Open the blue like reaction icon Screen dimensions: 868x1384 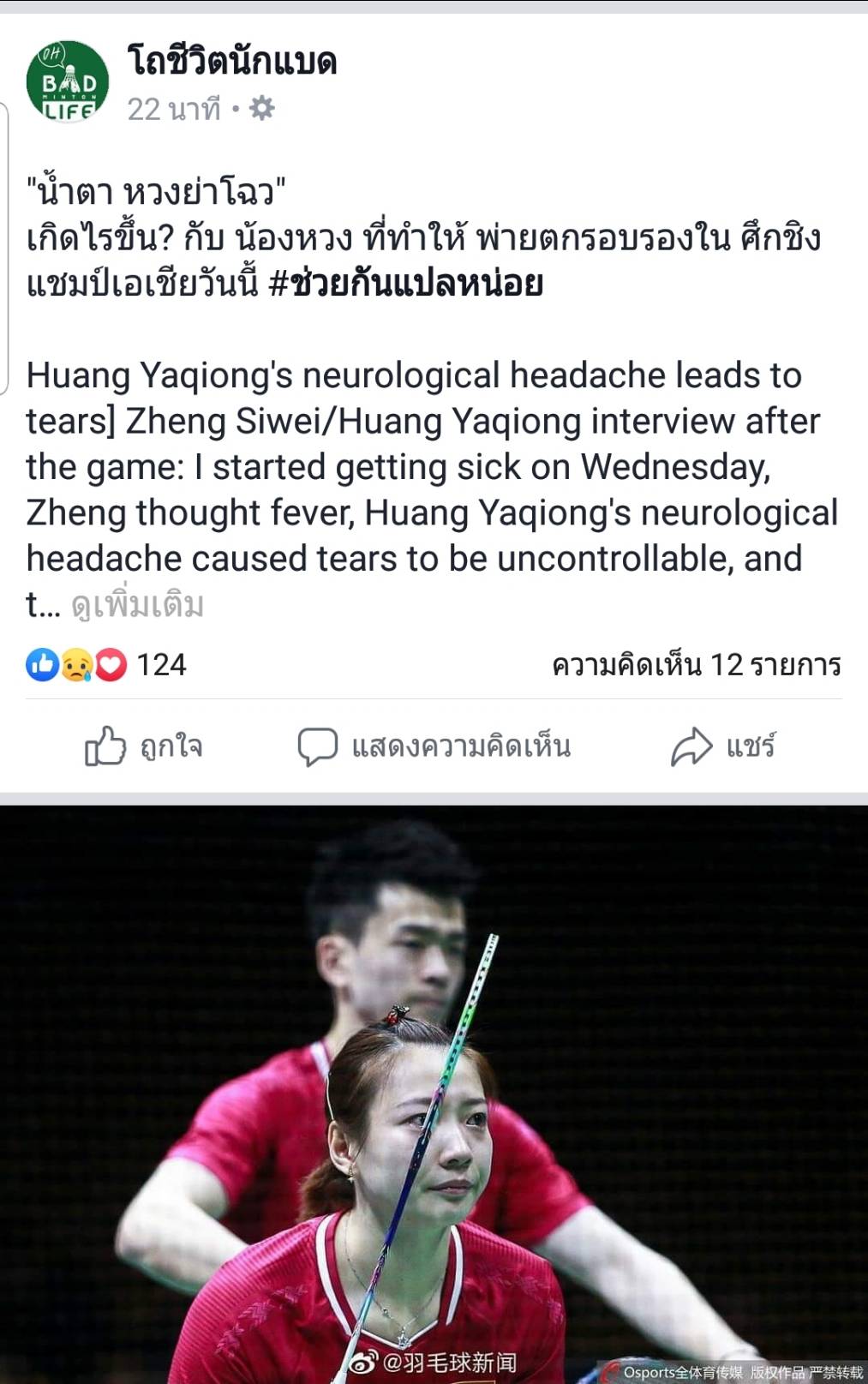(x=42, y=664)
